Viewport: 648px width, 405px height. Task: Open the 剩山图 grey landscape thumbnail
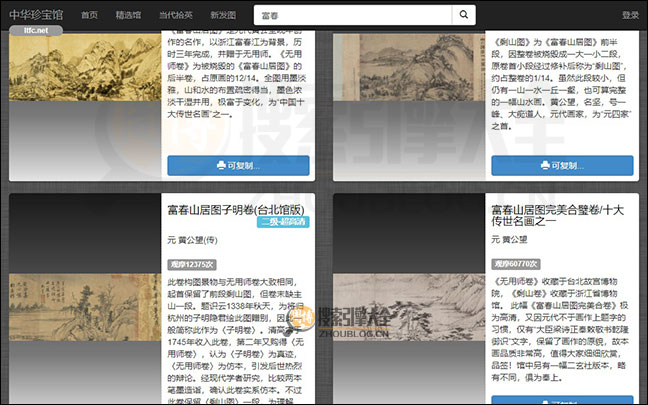point(409,67)
